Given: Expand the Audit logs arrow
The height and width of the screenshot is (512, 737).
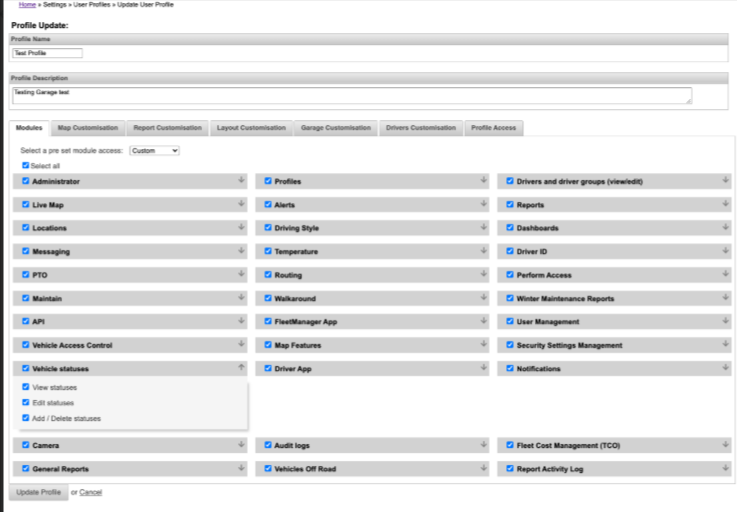Looking at the screenshot, I should click(483, 444).
